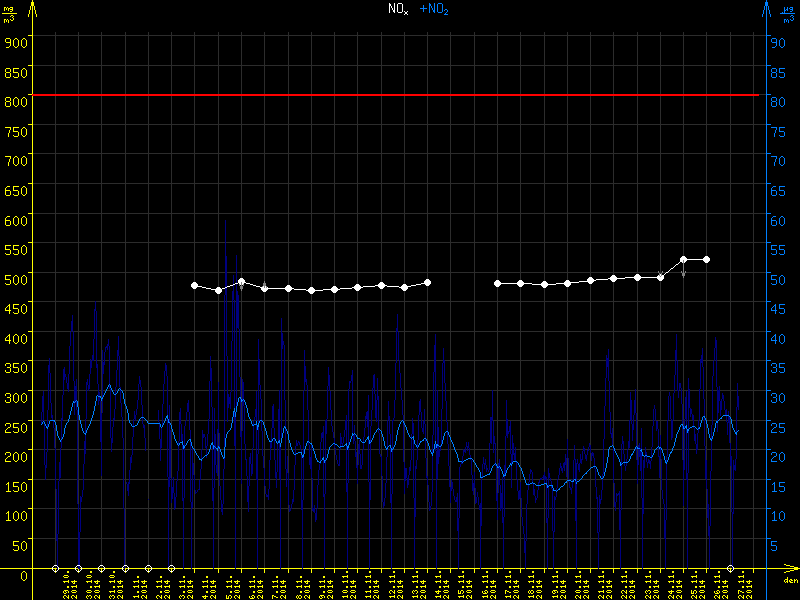Click the first yellow circle marker on x-axis
Screen dimensions: 800x600
point(55,568)
